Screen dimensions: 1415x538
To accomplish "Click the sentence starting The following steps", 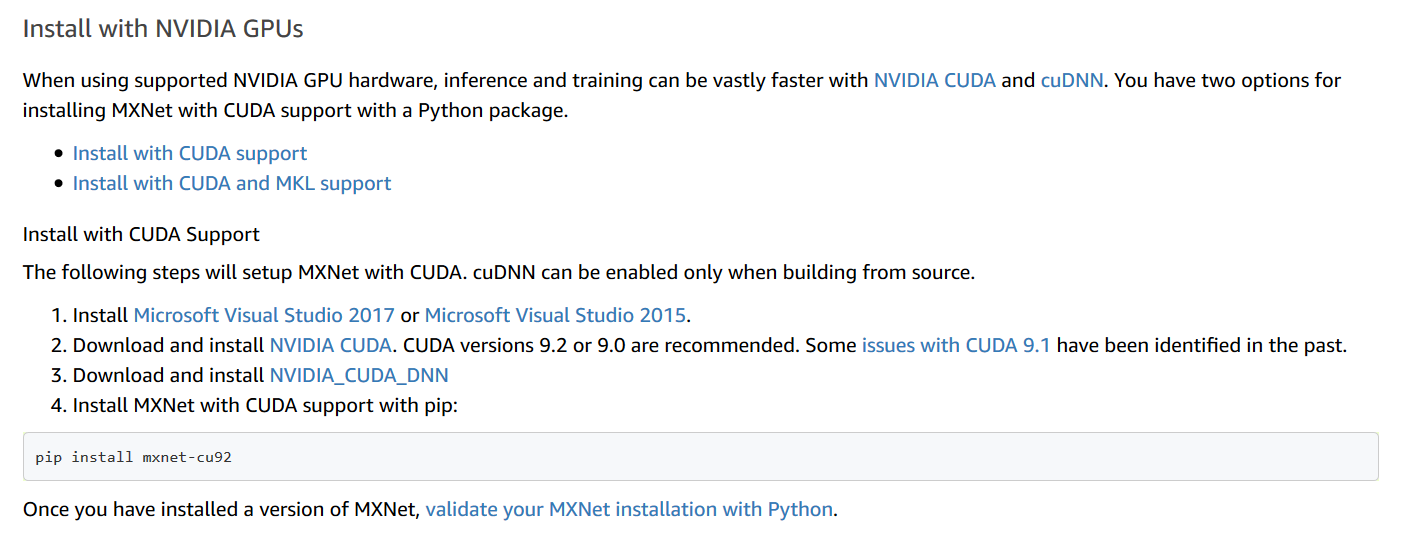I will tap(498, 272).
